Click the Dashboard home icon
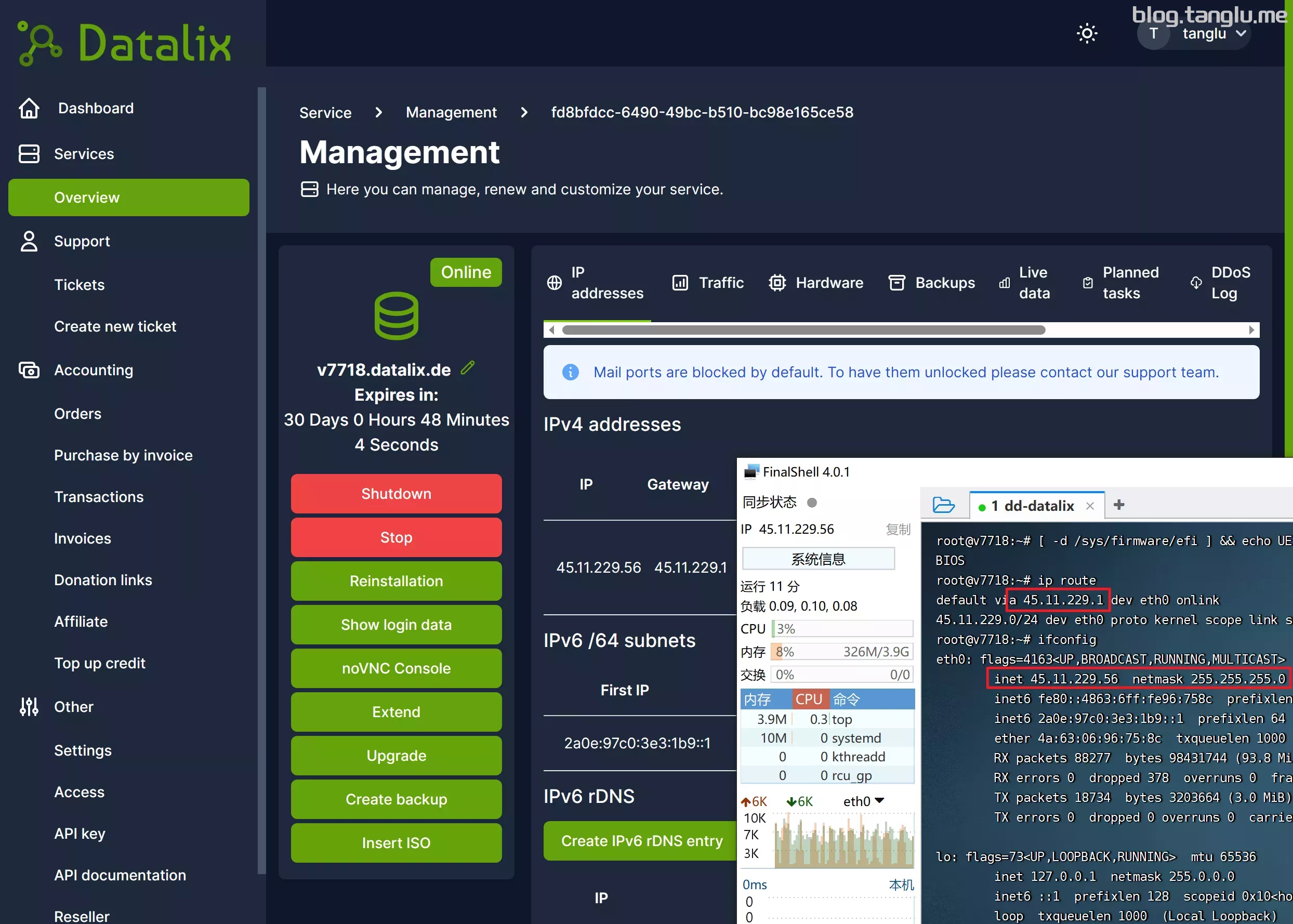Image resolution: width=1293 pixels, height=924 pixels. (x=29, y=108)
